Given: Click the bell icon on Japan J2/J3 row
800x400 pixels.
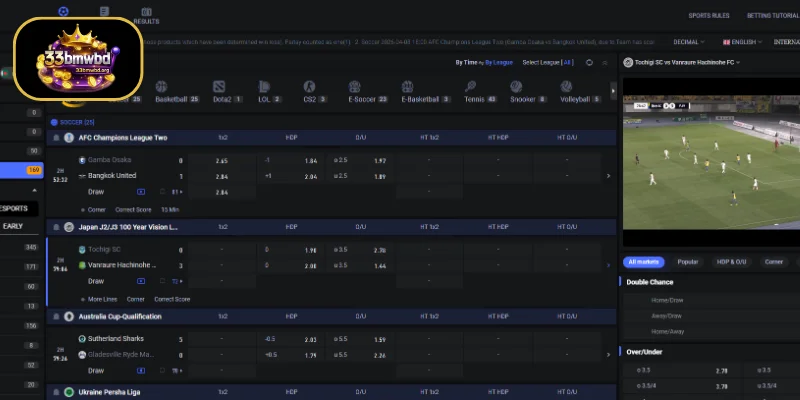Looking at the screenshot, I should [x=56, y=227].
